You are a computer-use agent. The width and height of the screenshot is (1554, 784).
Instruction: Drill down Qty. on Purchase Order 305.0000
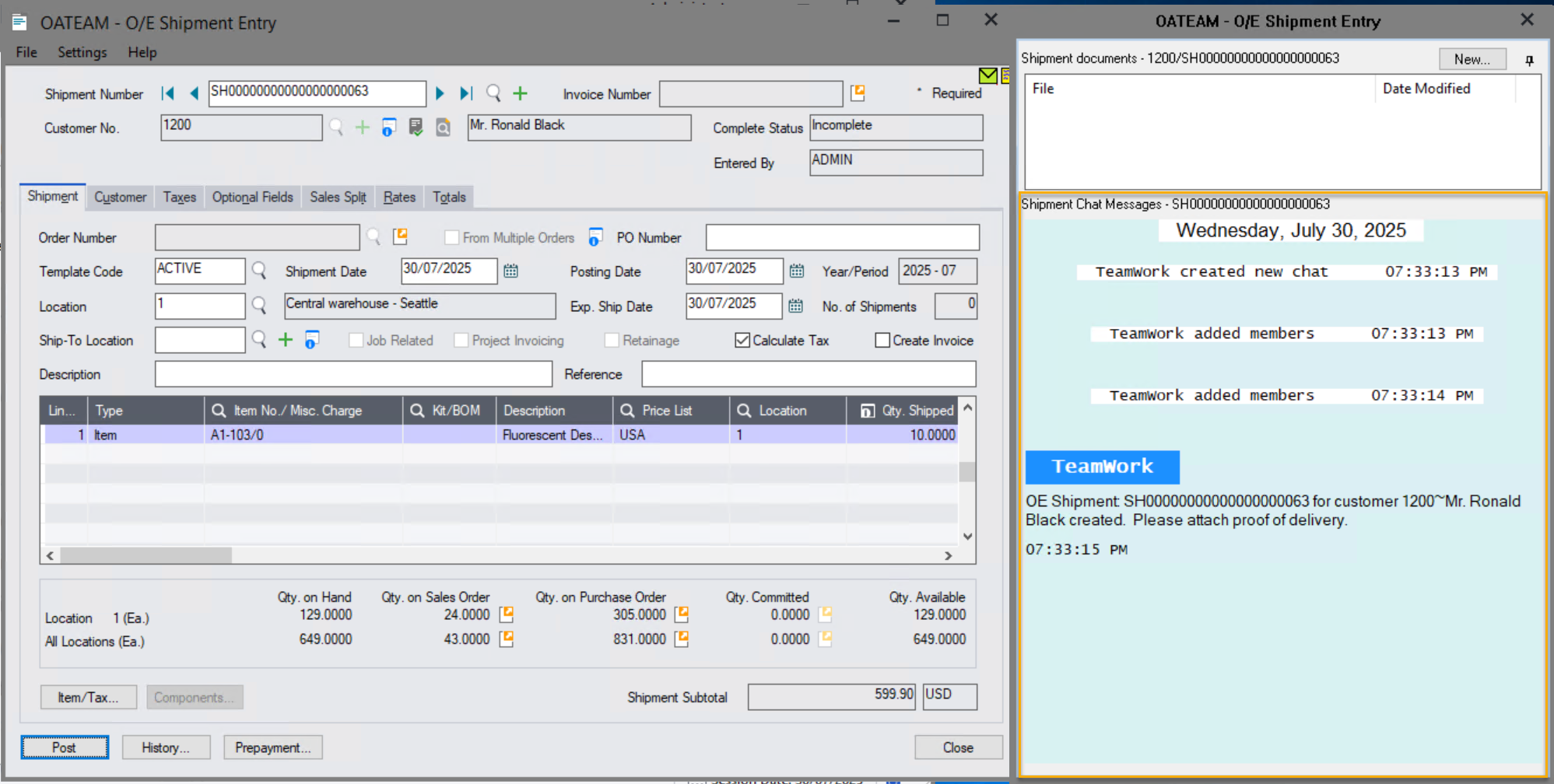[682, 614]
